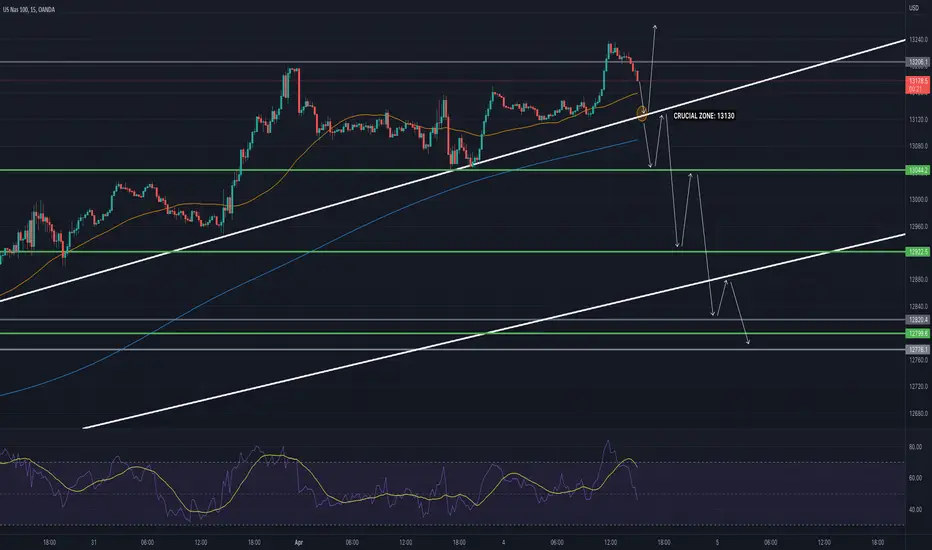Click the 12680.0 price axis value
Screen dimensions: 932x550
[918, 413]
